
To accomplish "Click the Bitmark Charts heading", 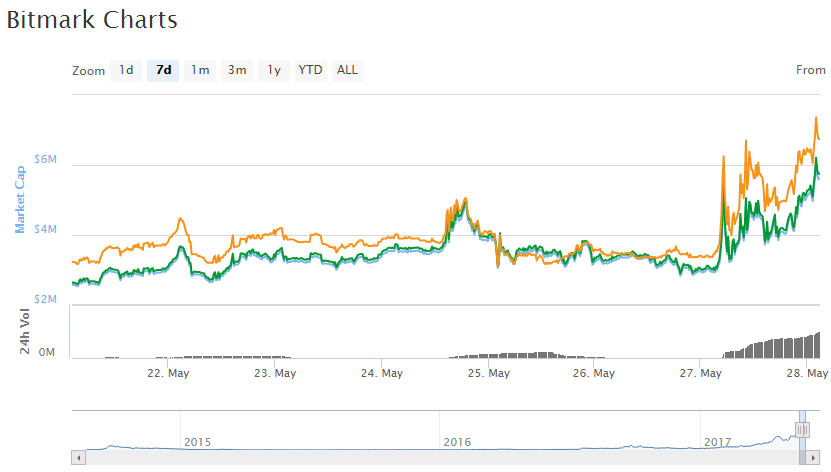I will click(x=92, y=20).
